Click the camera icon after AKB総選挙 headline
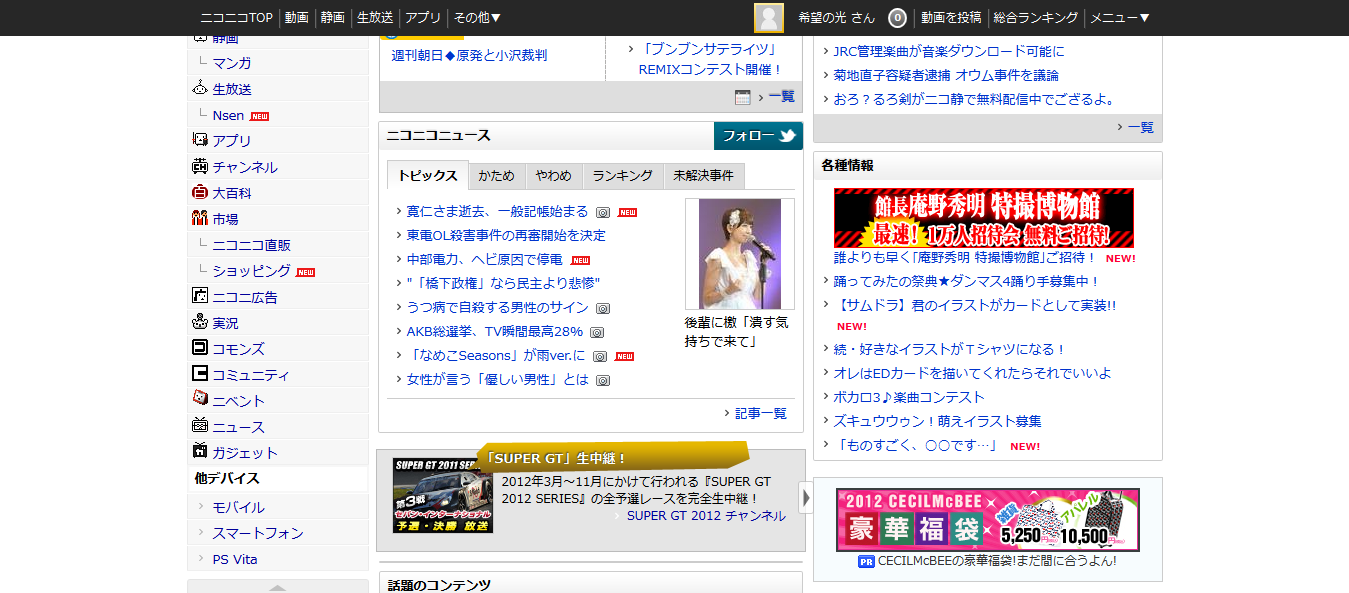Image resolution: width=1349 pixels, height=593 pixels. coord(597,332)
